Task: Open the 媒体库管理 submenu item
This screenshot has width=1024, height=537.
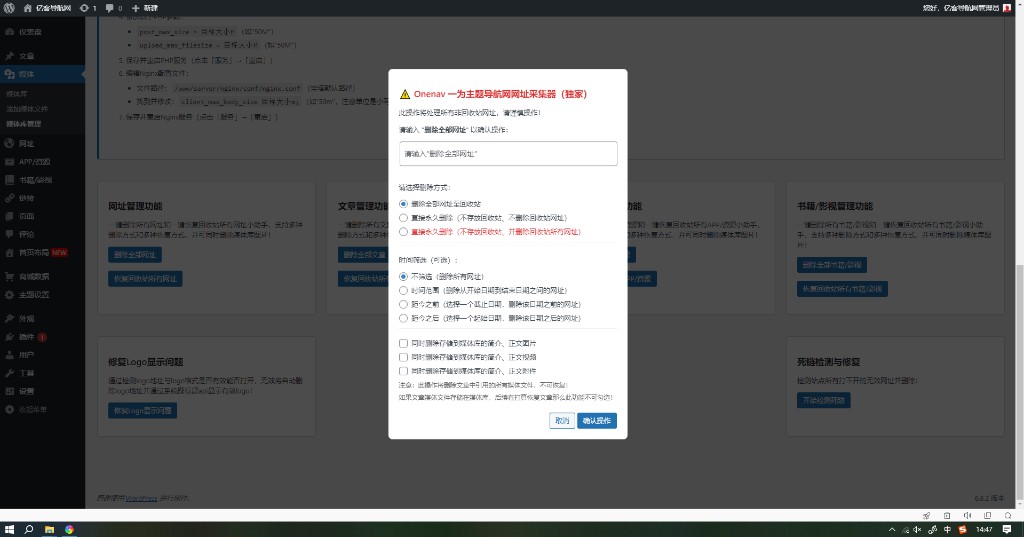Action: 24,123
